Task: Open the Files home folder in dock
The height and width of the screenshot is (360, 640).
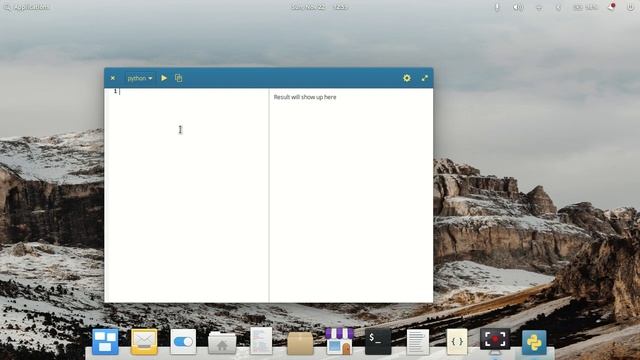Action: [x=222, y=342]
